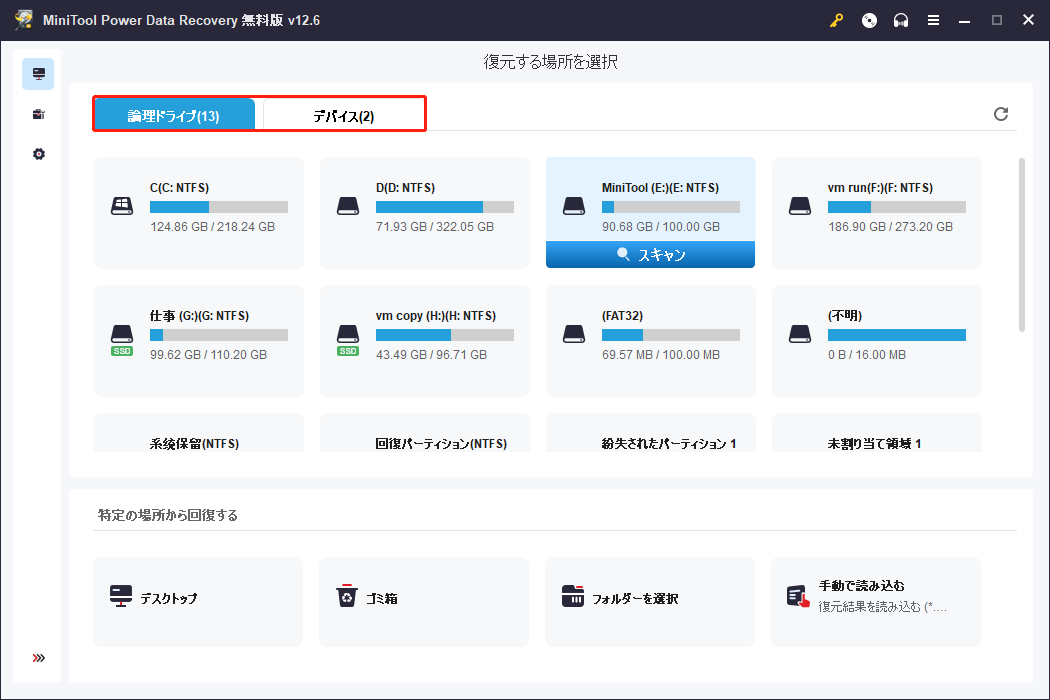Click the MiniTool app logo icon

tap(24, 20)
